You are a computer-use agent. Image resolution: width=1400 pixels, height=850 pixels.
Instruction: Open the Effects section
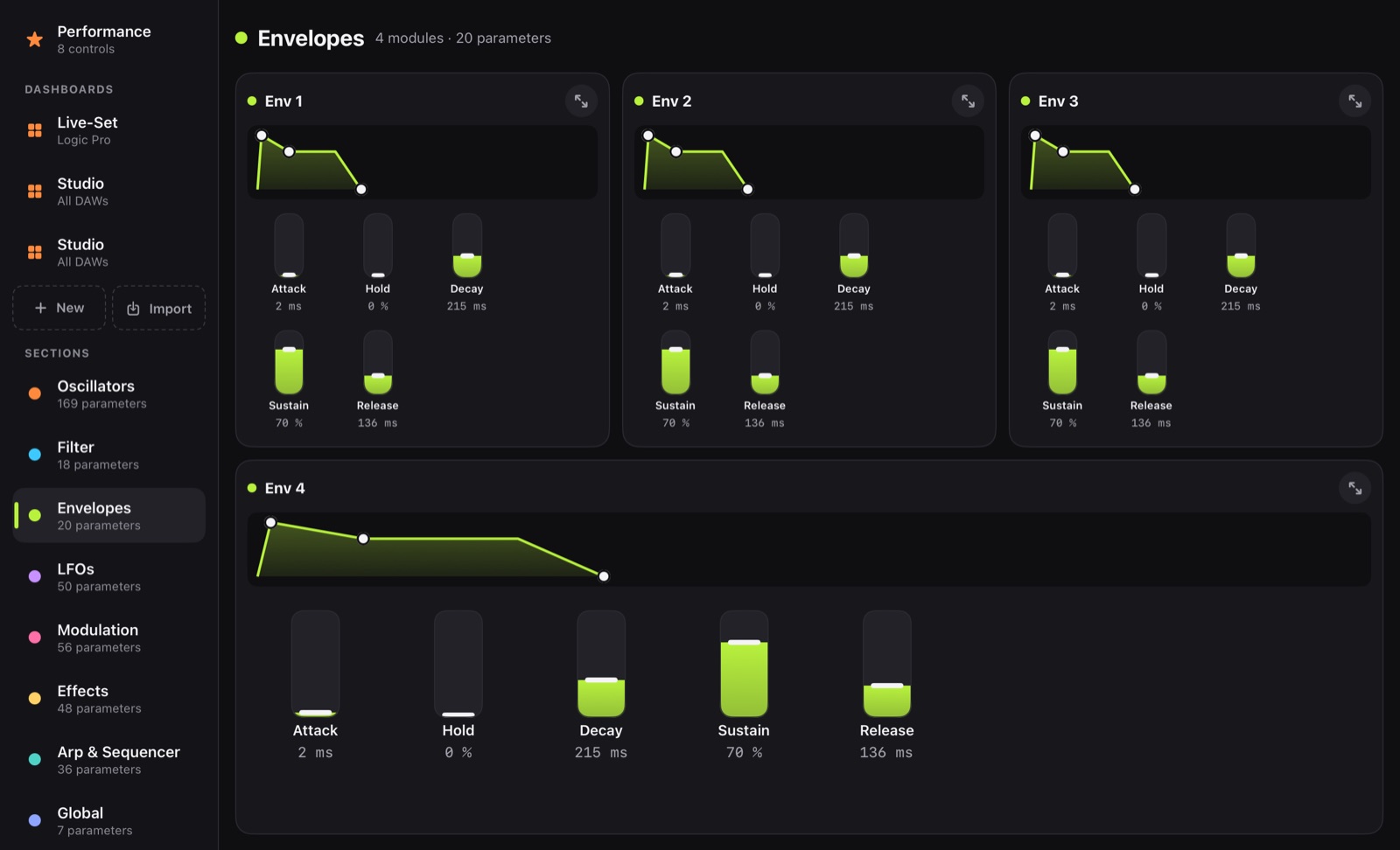click(x=108, y=699)
